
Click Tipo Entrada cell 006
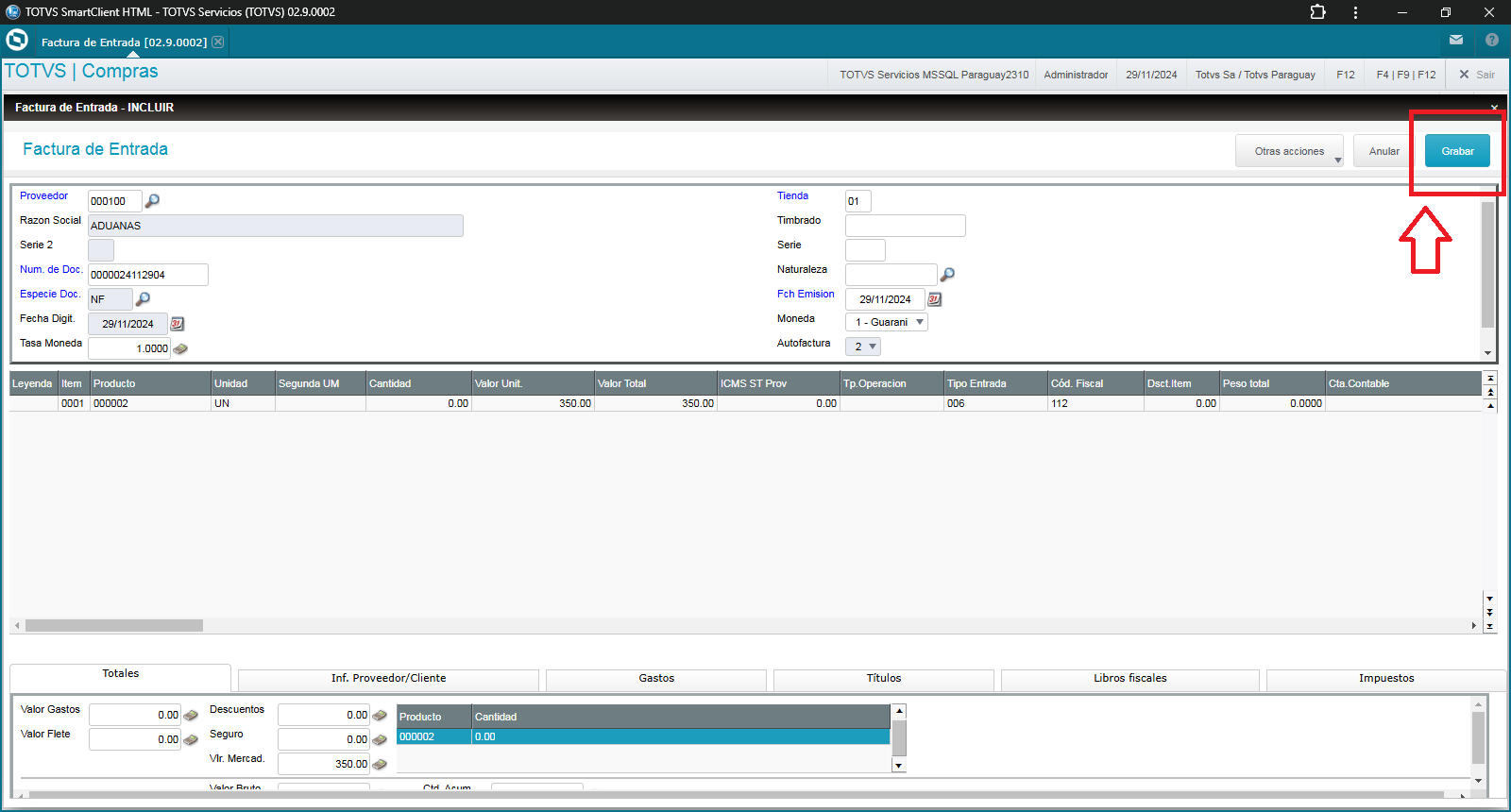point(995,403)
